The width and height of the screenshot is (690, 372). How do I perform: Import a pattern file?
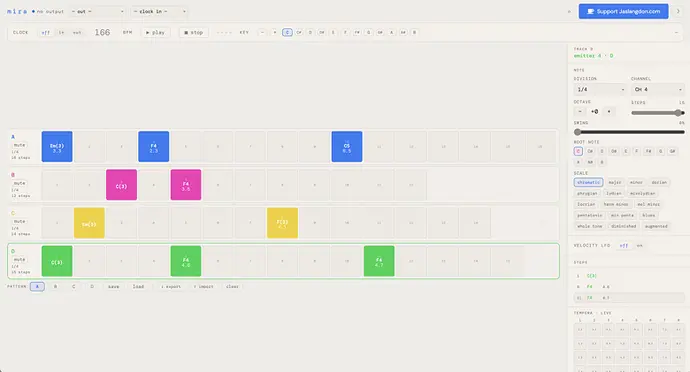click(203, 287)
